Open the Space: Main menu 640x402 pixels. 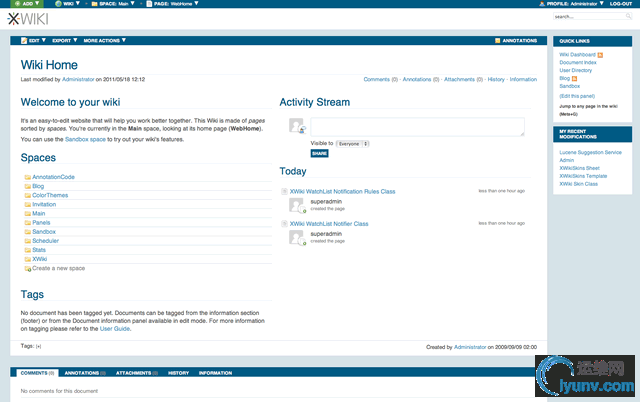(x=113, y=3)
